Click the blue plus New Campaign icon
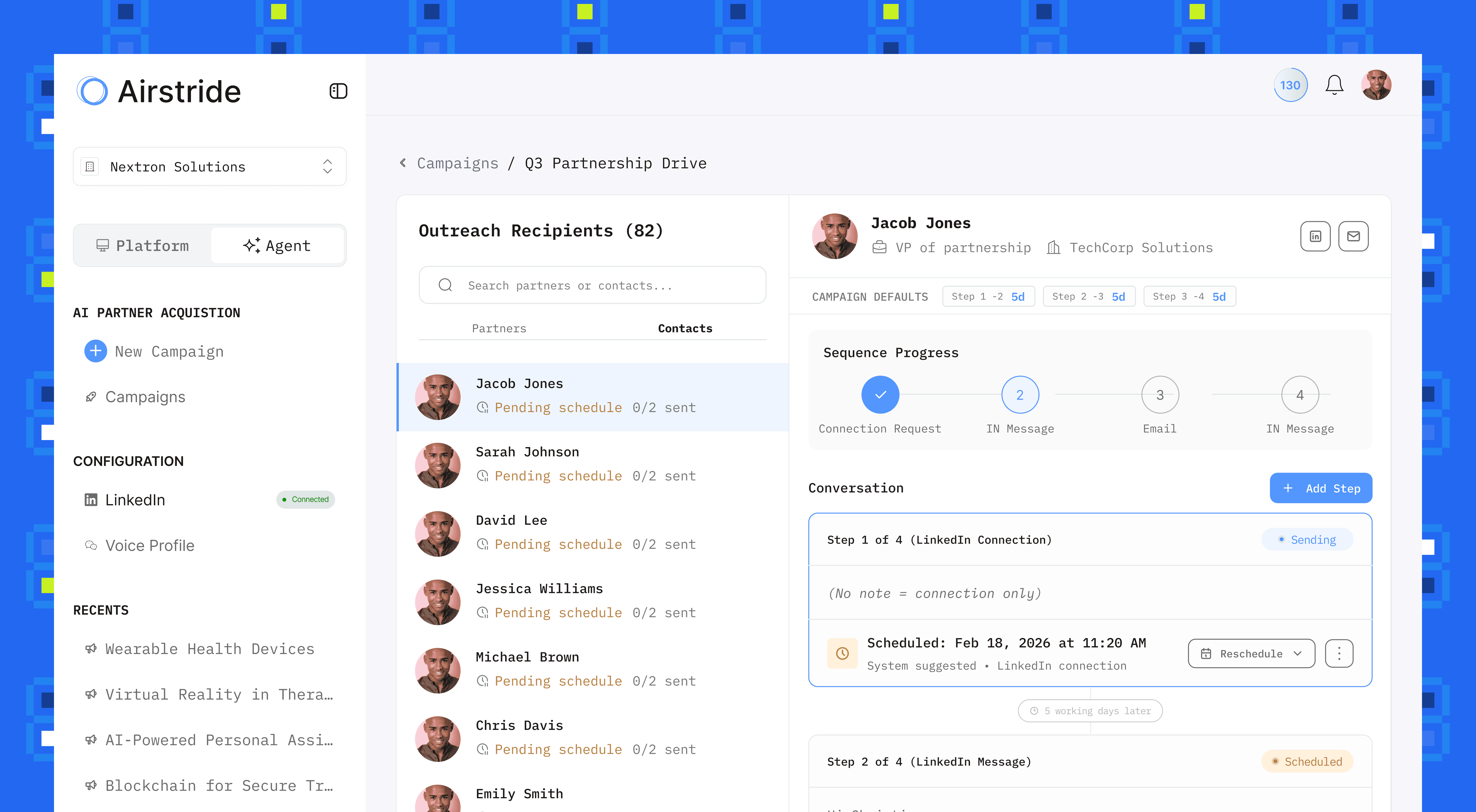Image resolution: width=1476 pixels, height=812 pixels. pyautogui.click(x=96, y=351)
